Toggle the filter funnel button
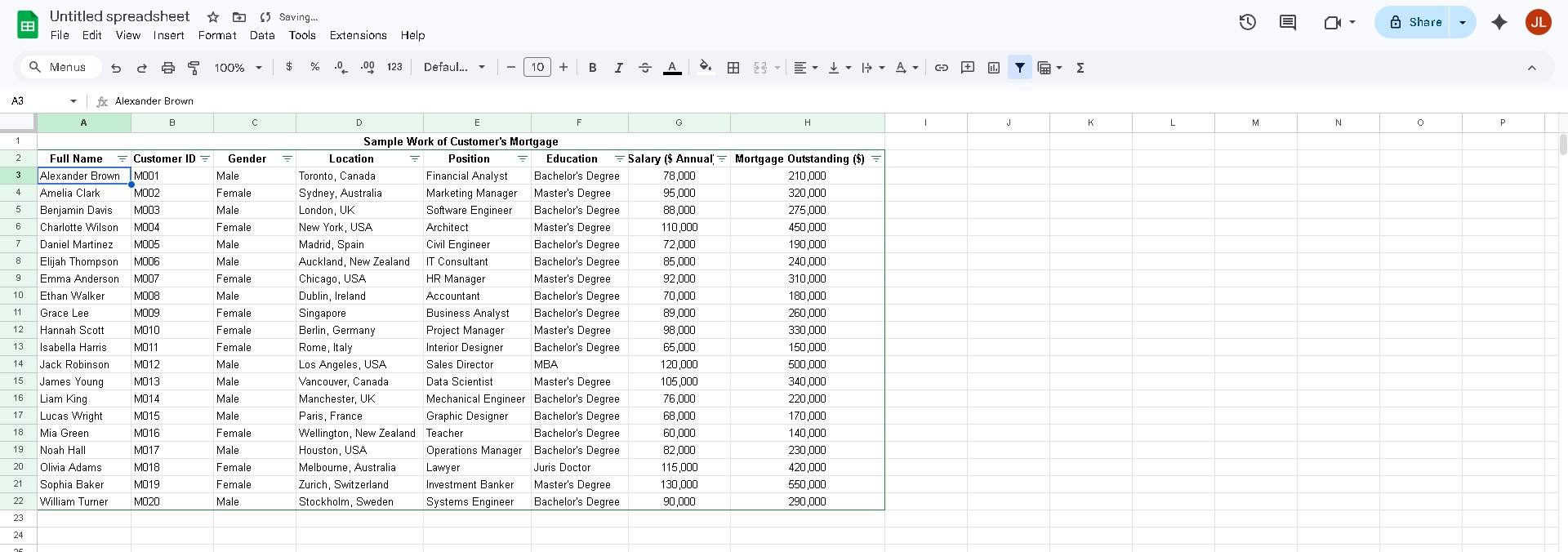The height and width of the screenshot is (552, 1568). coord(1020,68)
